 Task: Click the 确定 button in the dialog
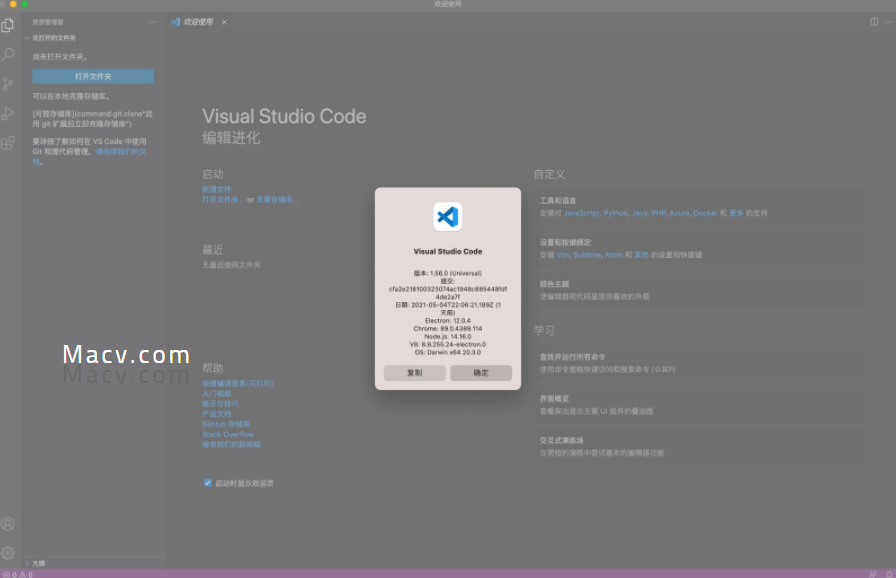click(481, 373)
